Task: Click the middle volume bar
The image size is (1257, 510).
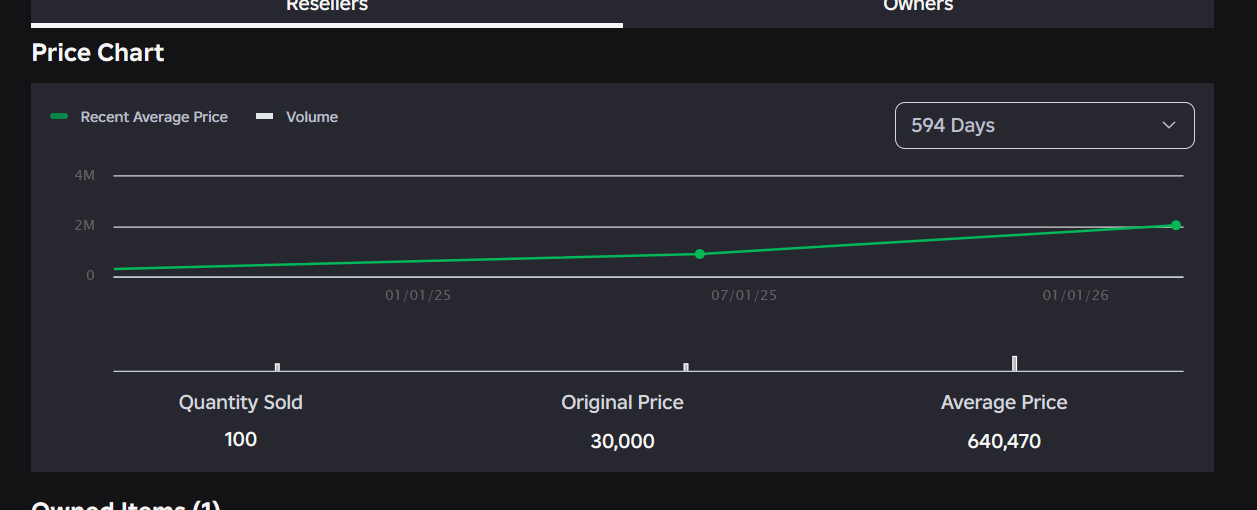Action: [x=686, y=367]
